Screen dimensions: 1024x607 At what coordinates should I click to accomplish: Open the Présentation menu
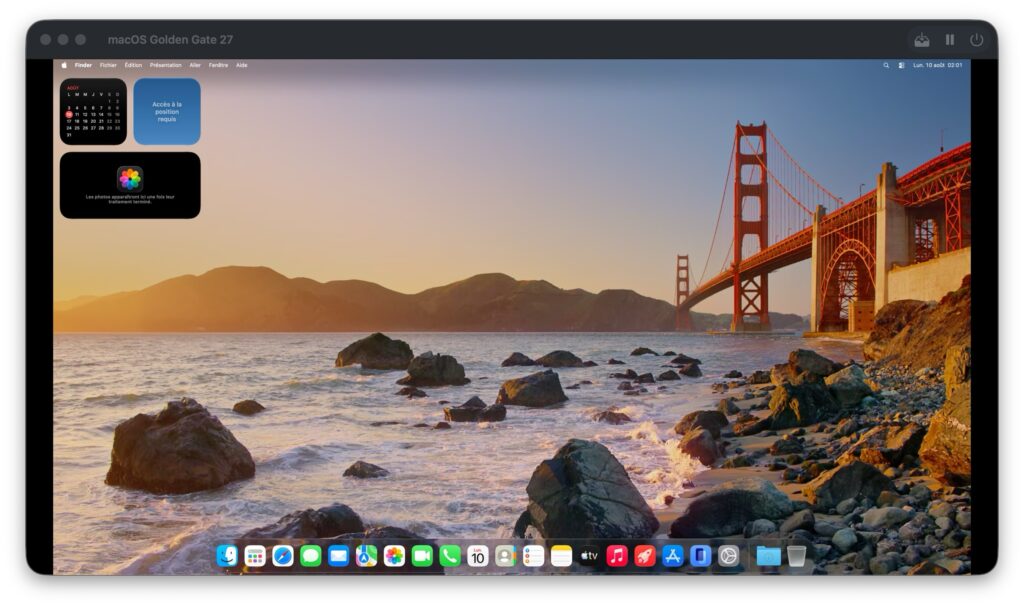(x=166, y=65)
